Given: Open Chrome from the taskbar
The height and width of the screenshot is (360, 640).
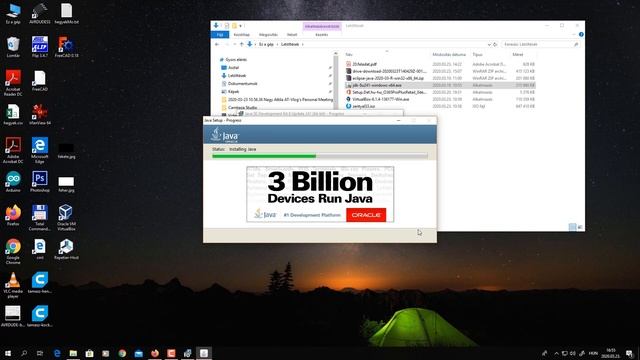Looking at the screenshot, I should (122, 353).
